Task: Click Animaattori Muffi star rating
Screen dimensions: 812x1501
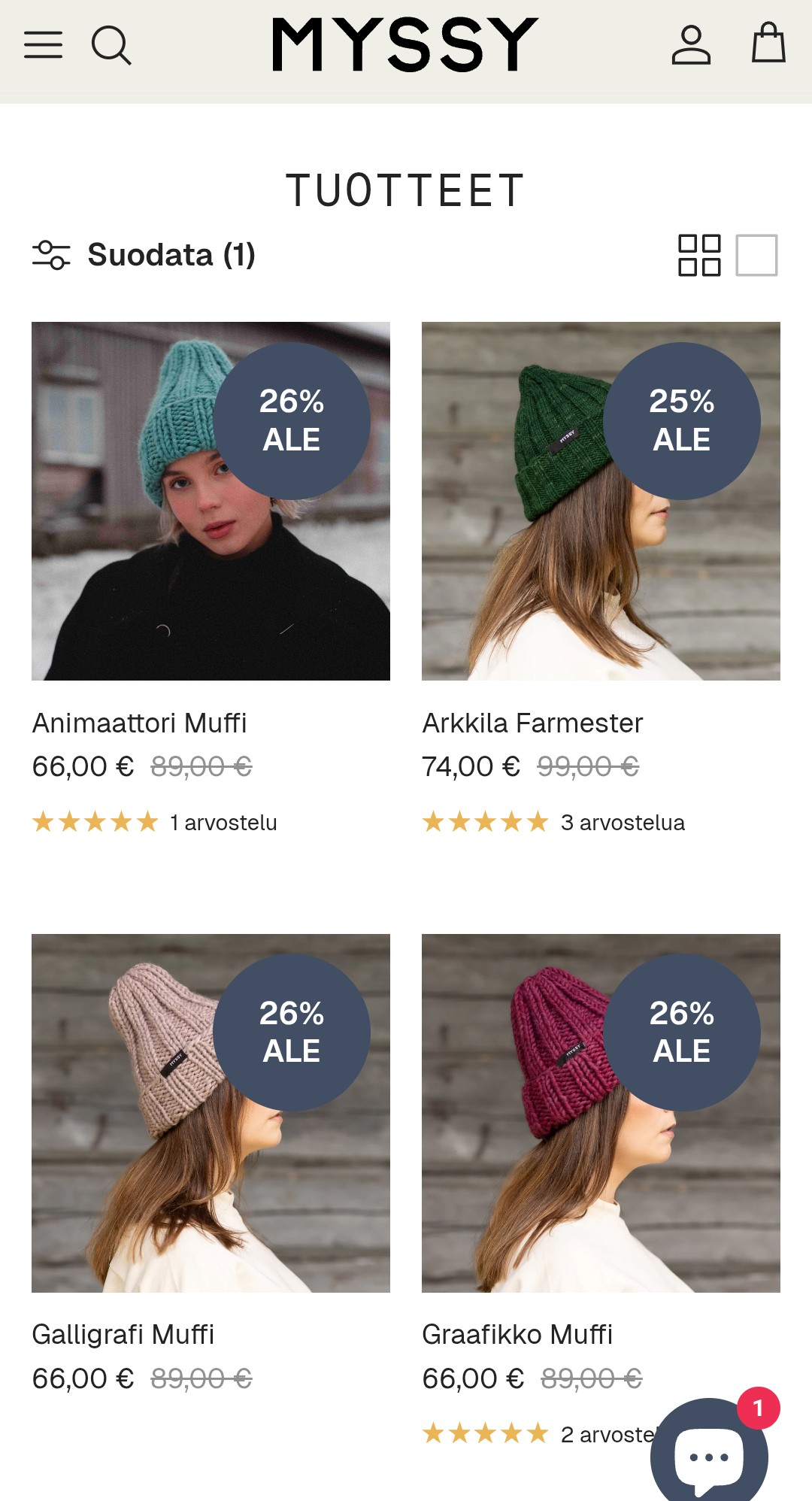Action: point(95,822)
